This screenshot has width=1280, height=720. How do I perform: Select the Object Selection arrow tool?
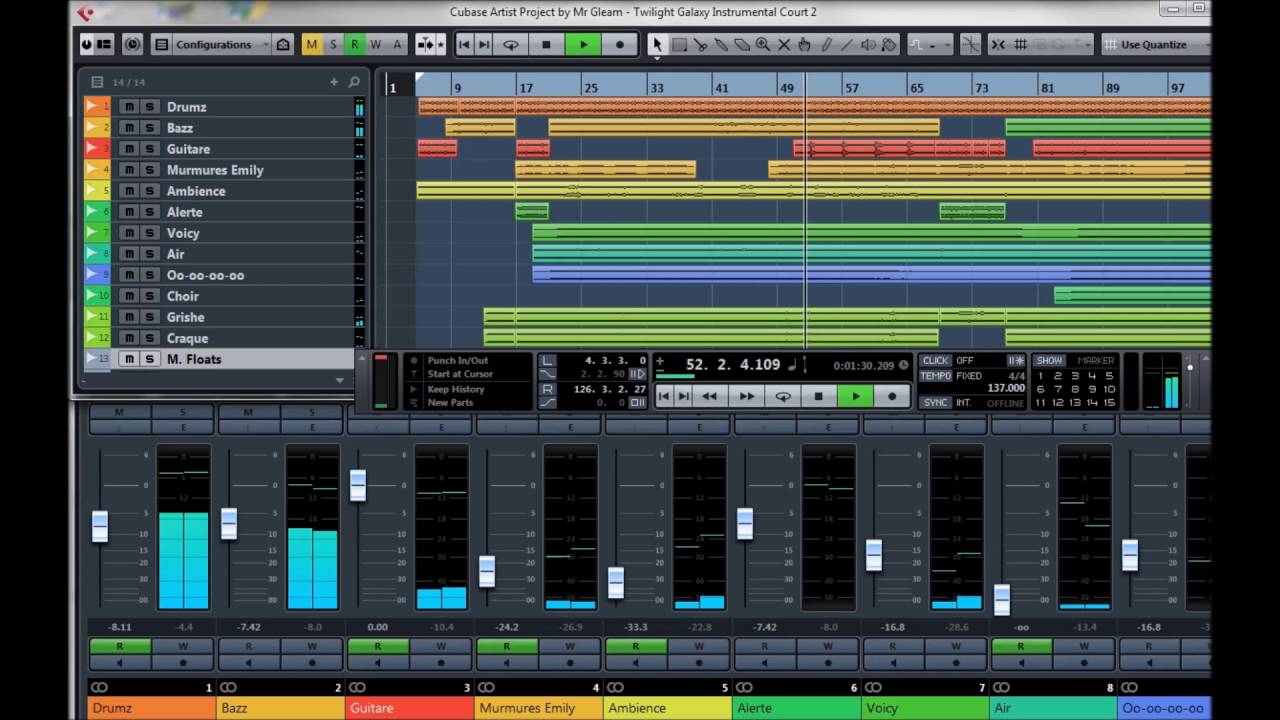pos(657,44)
